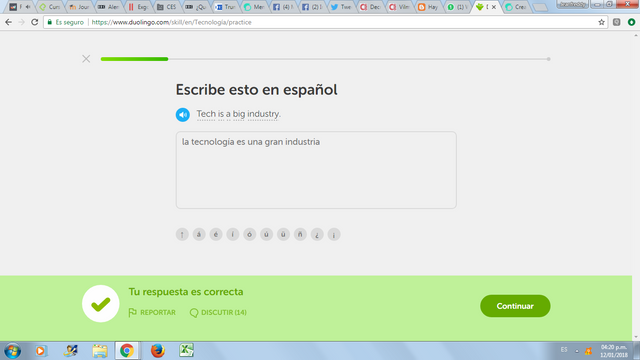Click the ES language indicator in tray

click(x=564, y=350)
